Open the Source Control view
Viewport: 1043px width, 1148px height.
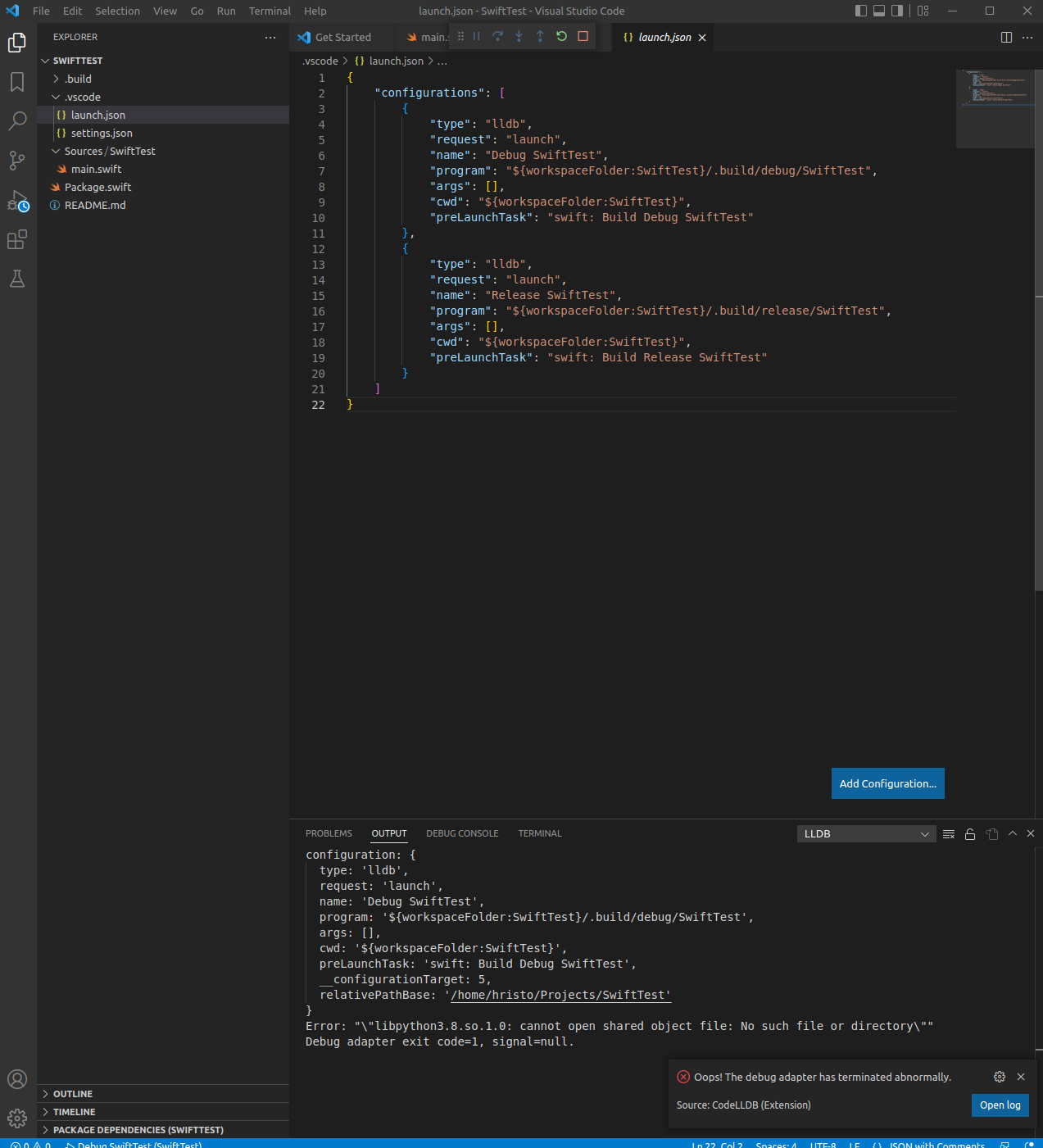(17, 161)
